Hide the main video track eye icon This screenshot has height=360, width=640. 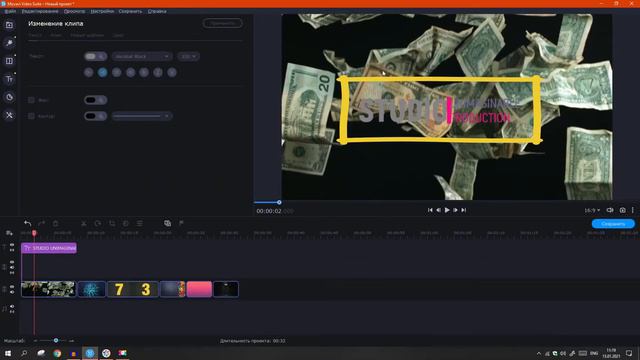12,287
